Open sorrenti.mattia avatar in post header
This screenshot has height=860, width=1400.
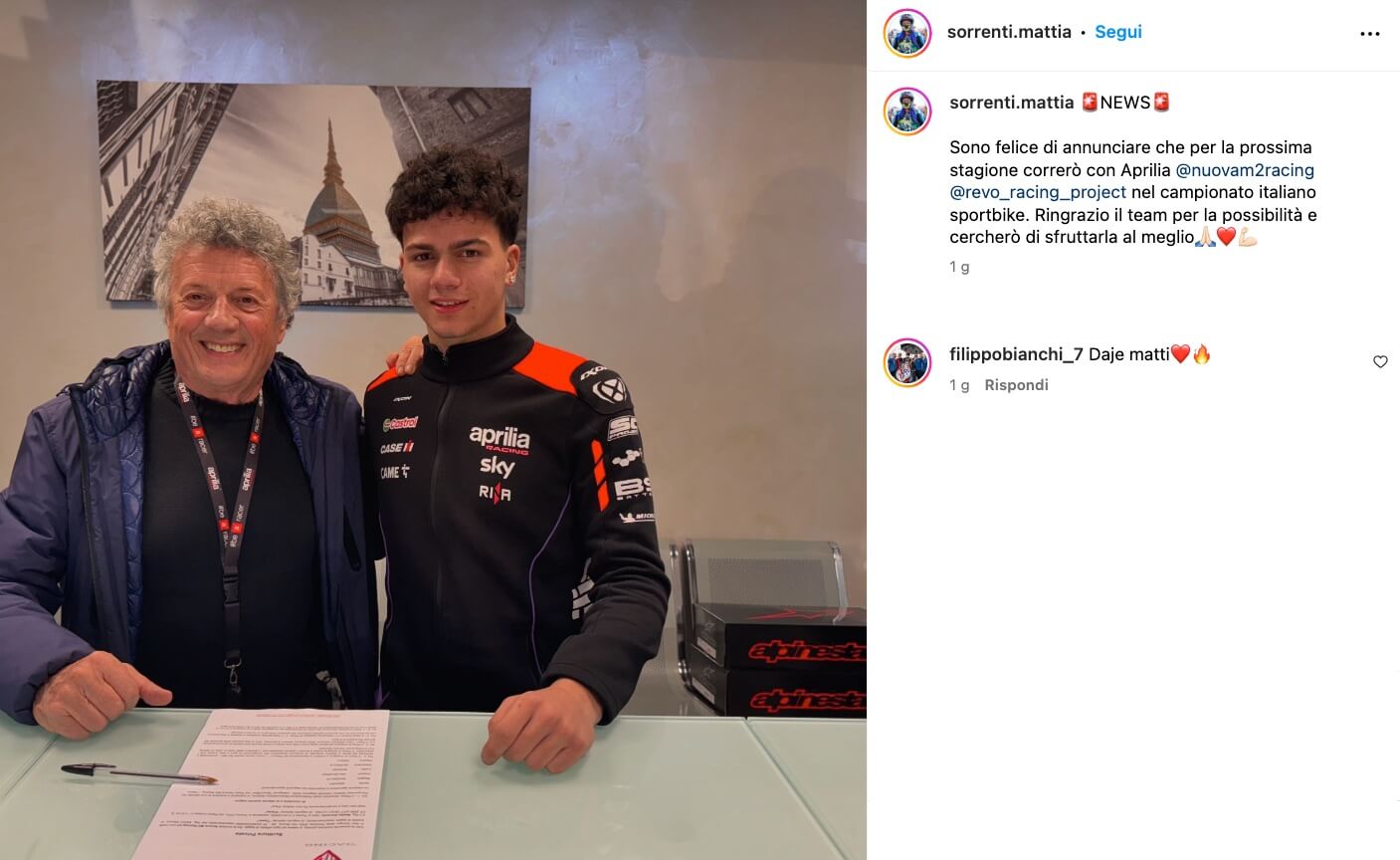[x=907, y=33]
